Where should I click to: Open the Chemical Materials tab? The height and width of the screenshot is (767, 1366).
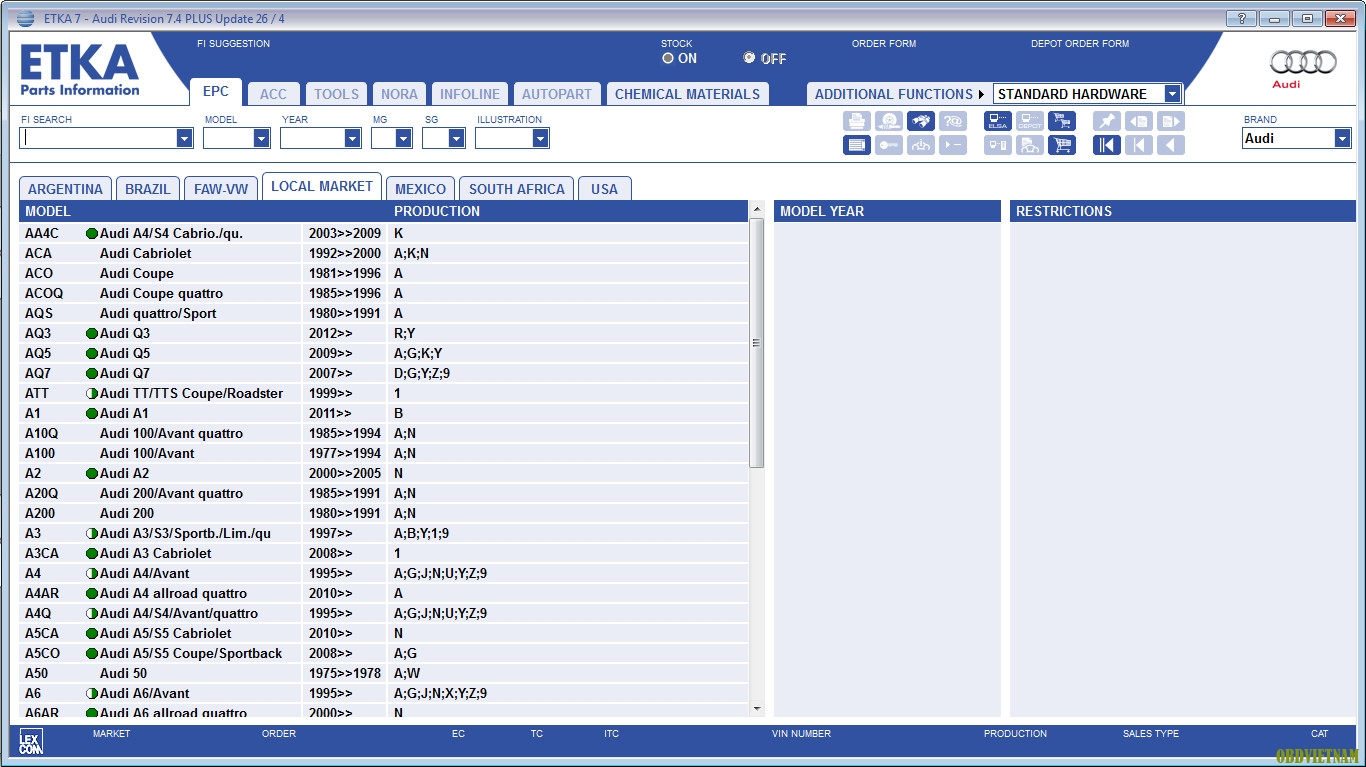point(687,94)
